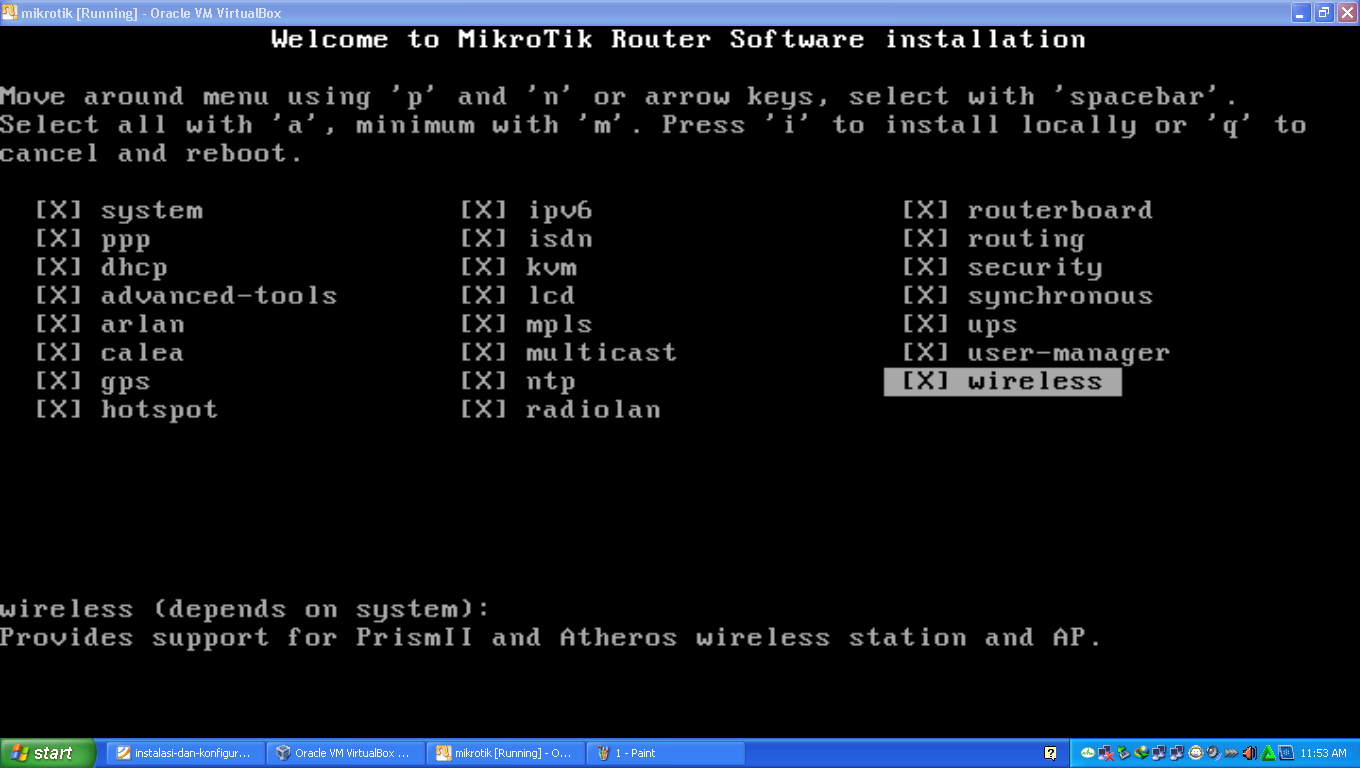
Task: Select mikrotik [Running] taskbar button
Action: tap(506, 753)
